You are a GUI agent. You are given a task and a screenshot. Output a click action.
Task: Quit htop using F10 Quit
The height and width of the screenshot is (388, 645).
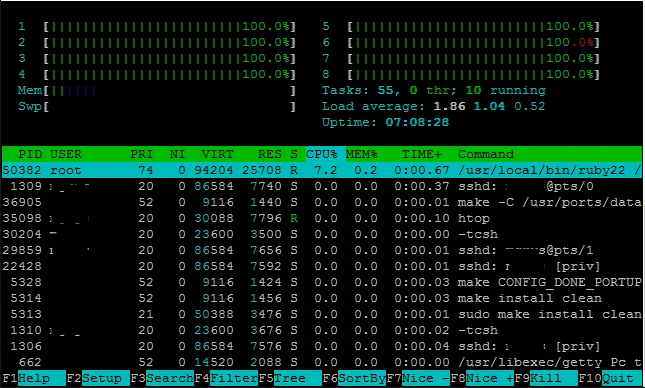coord(610,378)
